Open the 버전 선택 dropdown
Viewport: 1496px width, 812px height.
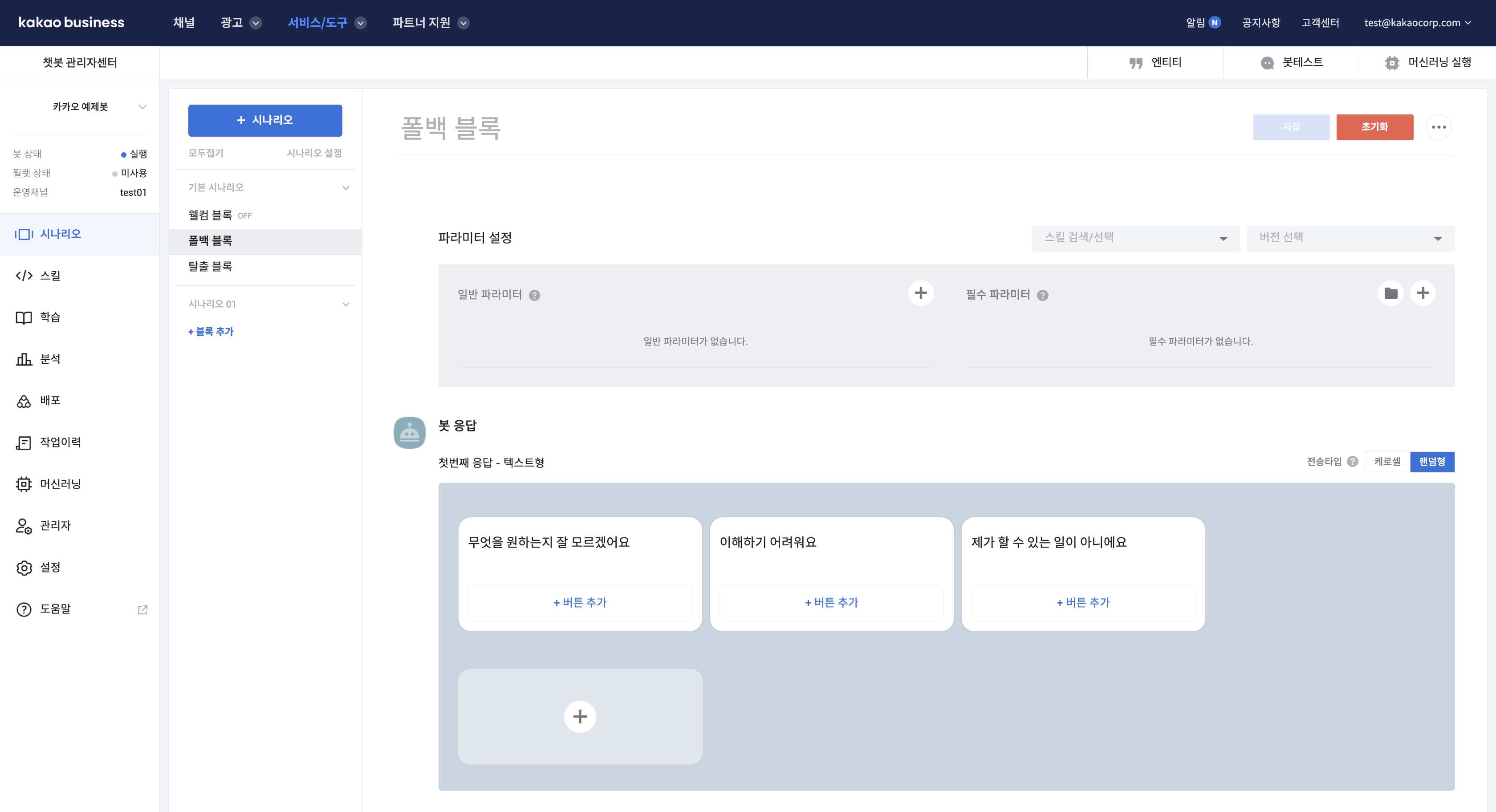tap(1350, 238)
